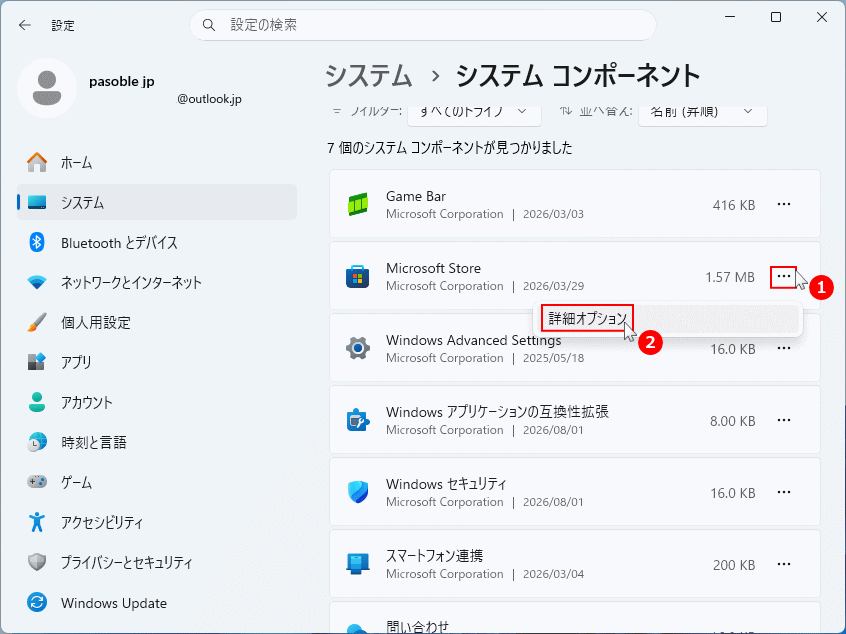This screenshot has height=634, width=846.
Task: Open the ホーム sidebar label
Action: 76,163
